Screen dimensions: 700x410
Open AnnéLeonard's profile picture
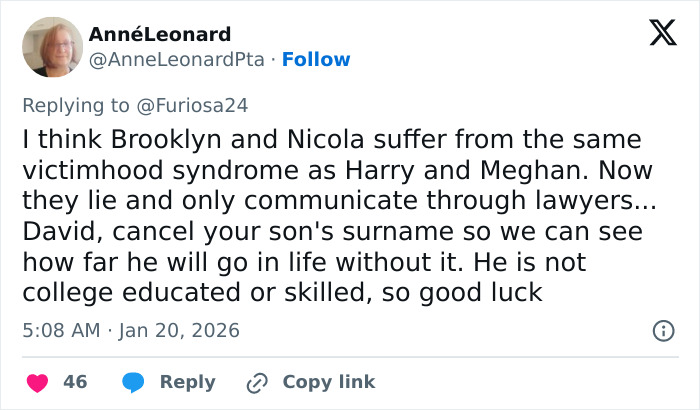pyautogui.click(x=51, y=47)
